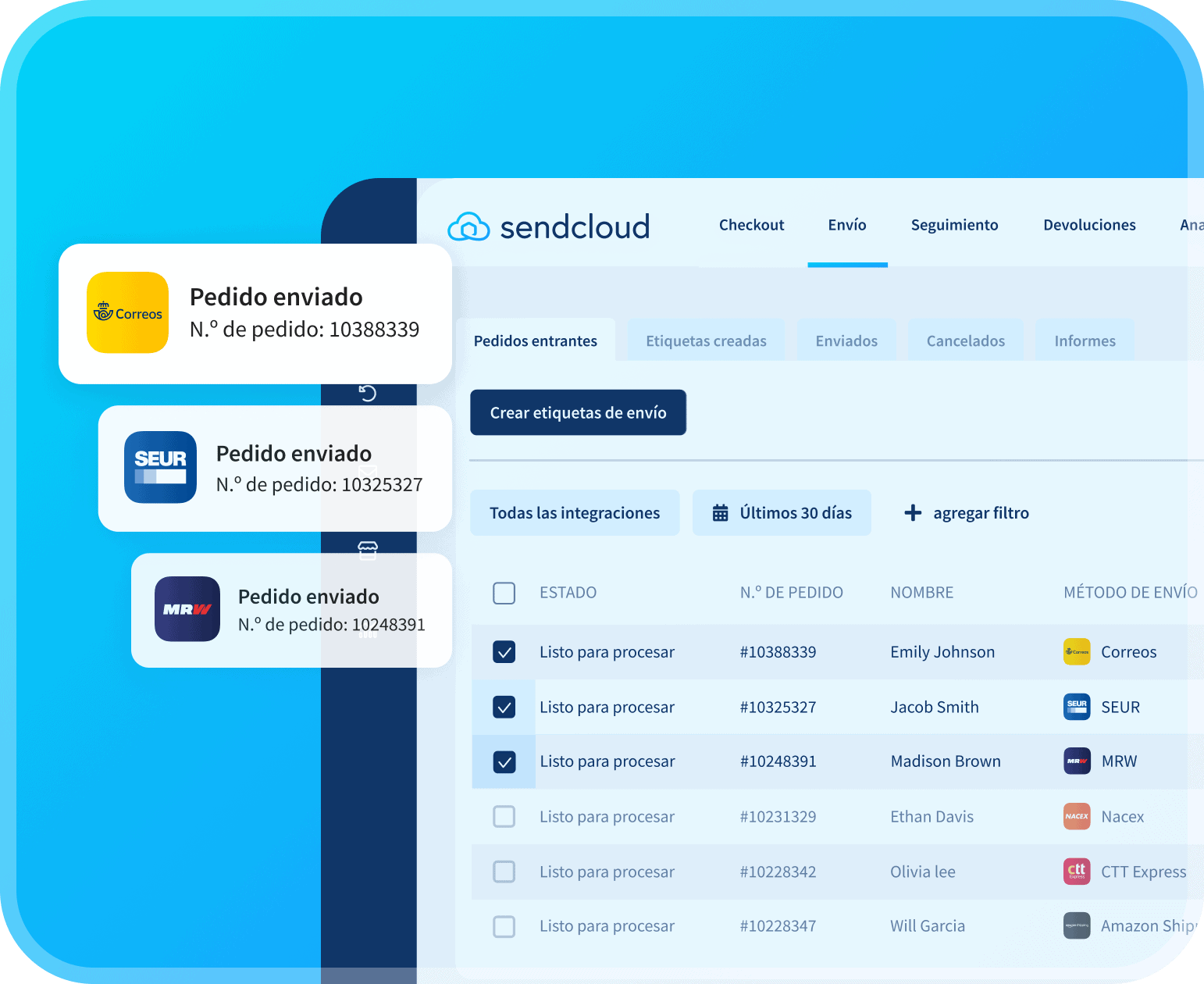1204x984 pixels.
Task: Click order number #10325327 in the table
Action: click(778, 708)
